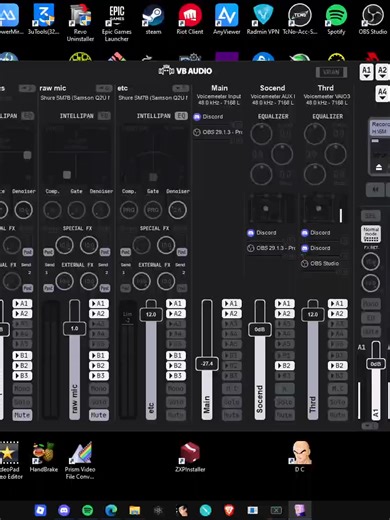Mute the Main strip

pyautogui.click(x=232, y=415)
